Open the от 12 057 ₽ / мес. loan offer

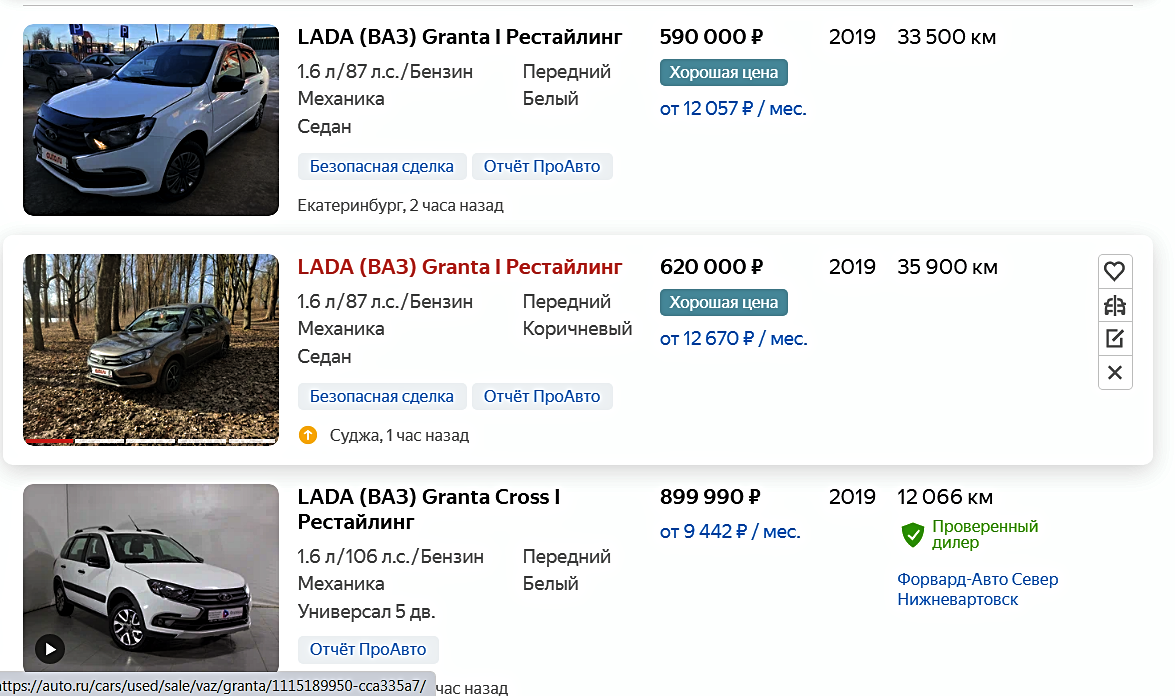[733, 109]
